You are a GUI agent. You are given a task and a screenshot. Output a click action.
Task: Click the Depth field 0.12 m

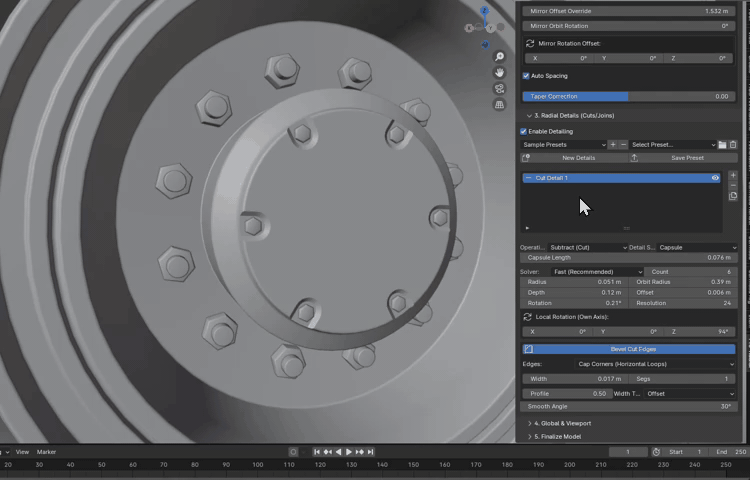click(x=574, y=293)
